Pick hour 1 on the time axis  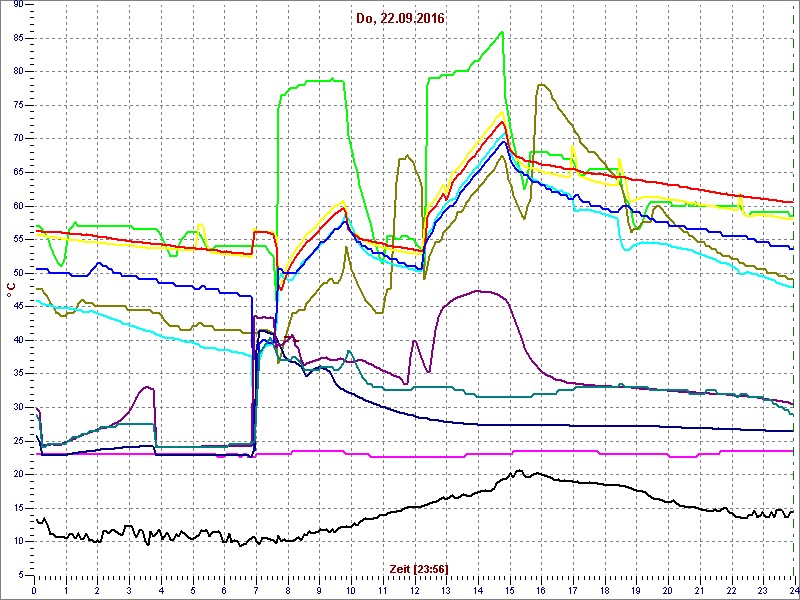[66, 589]
